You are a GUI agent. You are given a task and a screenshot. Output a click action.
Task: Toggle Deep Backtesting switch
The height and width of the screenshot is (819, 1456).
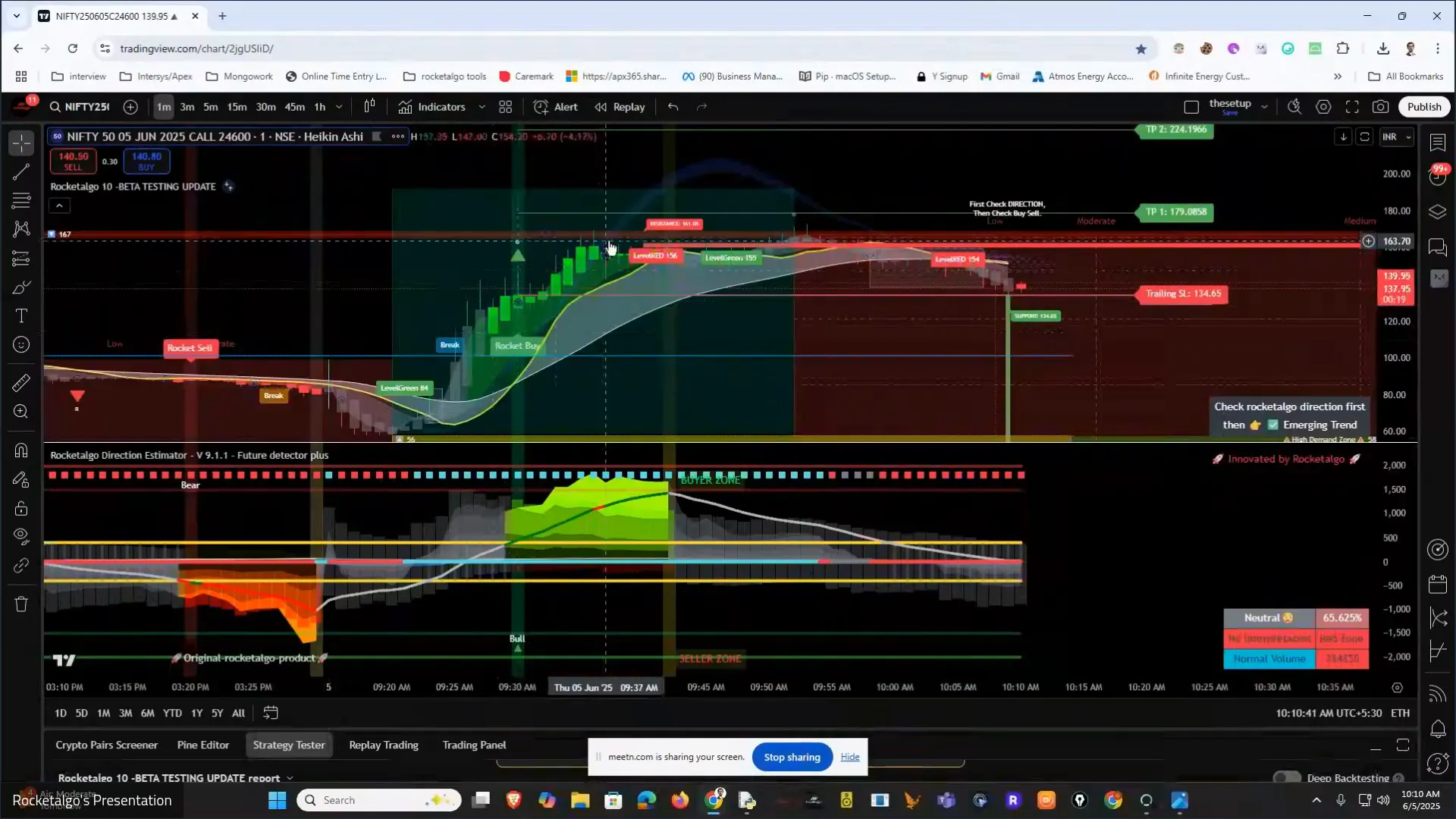pyautogui.click(x=1287, y=778)
